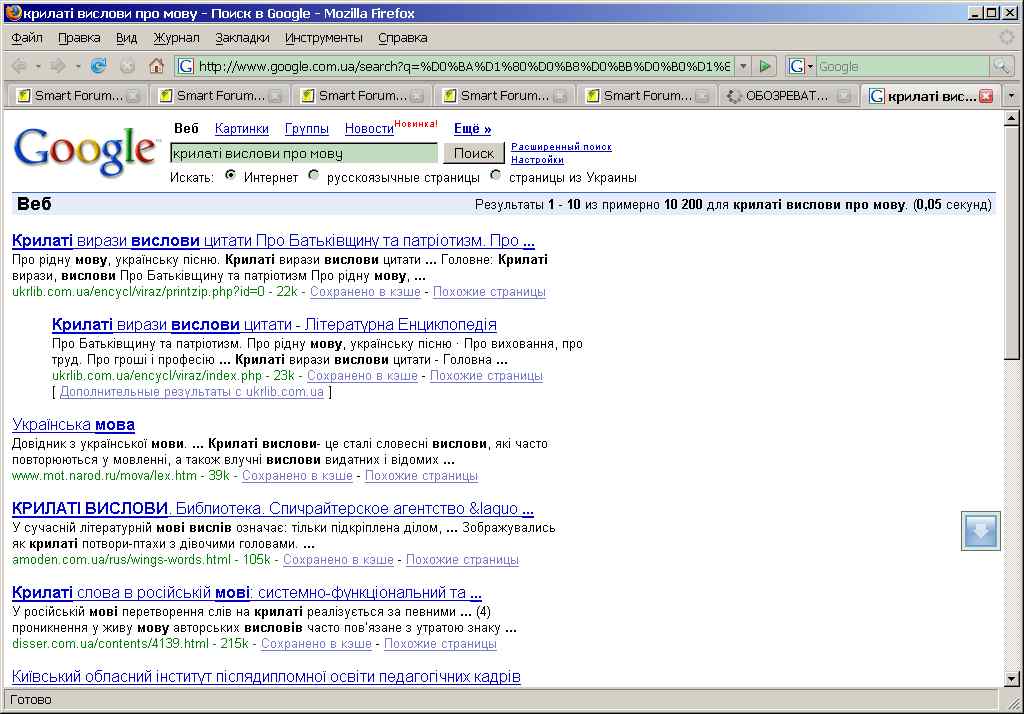The width and height of the screenshot is (1024, 714).
Task: Open the back history dropdown arrow
Action: (x=38, y=66)
